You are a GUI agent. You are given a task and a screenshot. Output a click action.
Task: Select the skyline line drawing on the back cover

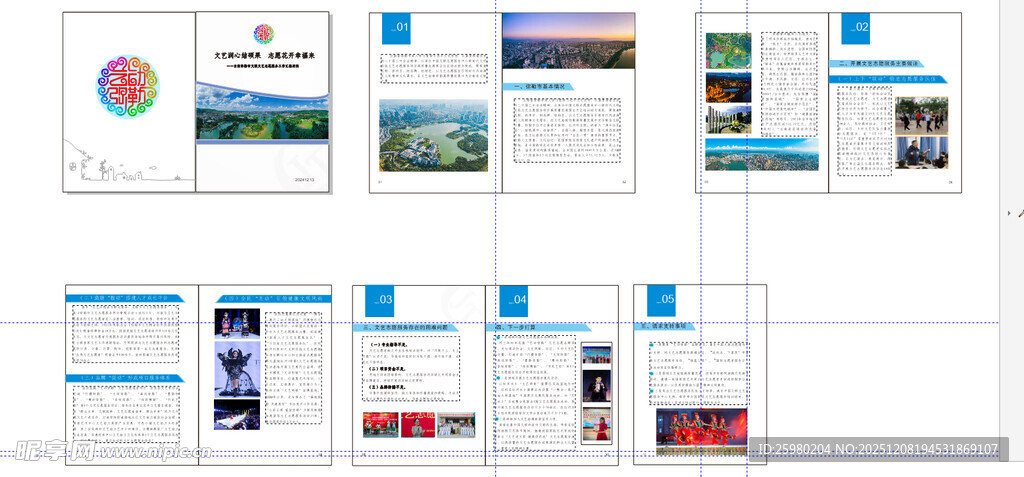coord(129,161)
